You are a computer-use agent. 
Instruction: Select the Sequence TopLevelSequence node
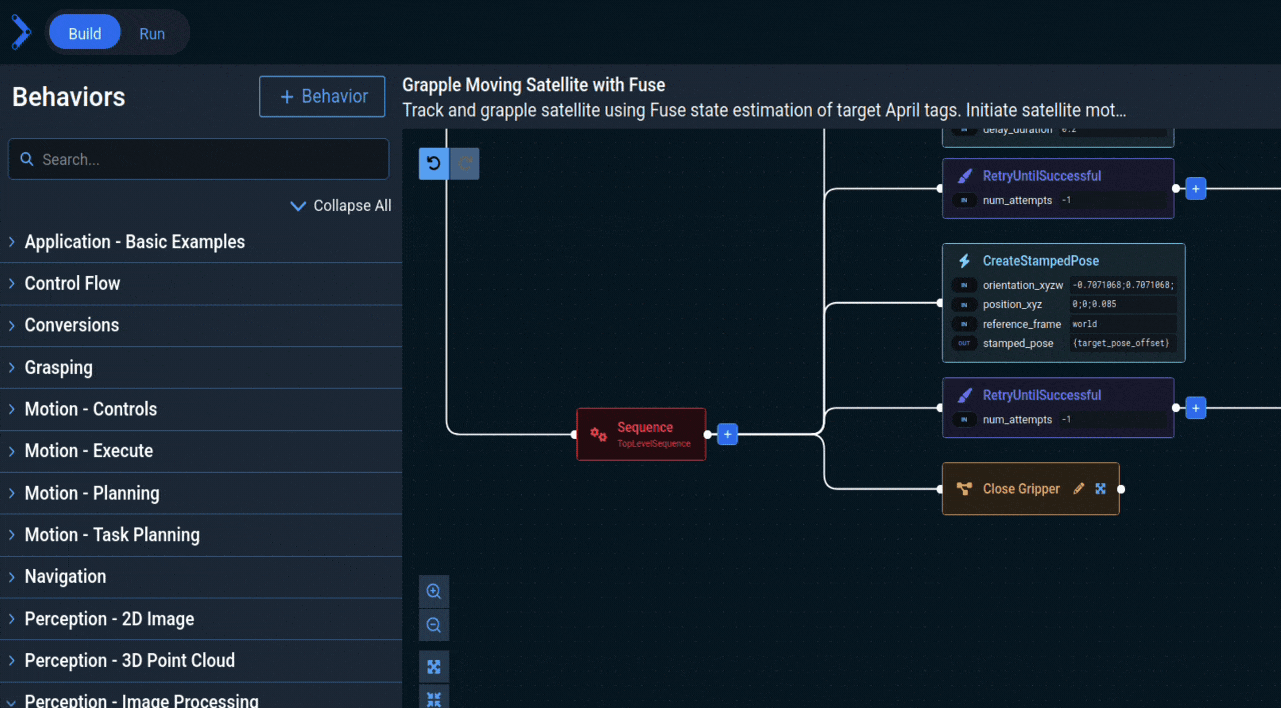click(641, 434)
